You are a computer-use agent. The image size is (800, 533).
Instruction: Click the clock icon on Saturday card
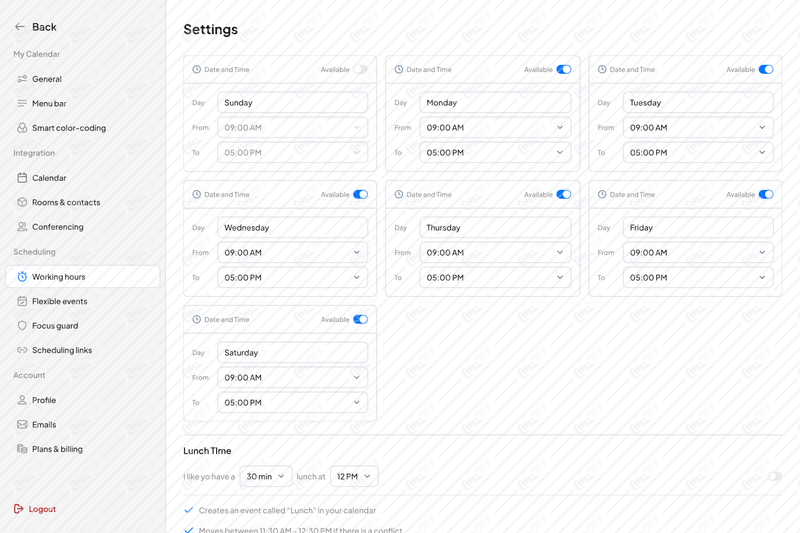tap(196, 319)
